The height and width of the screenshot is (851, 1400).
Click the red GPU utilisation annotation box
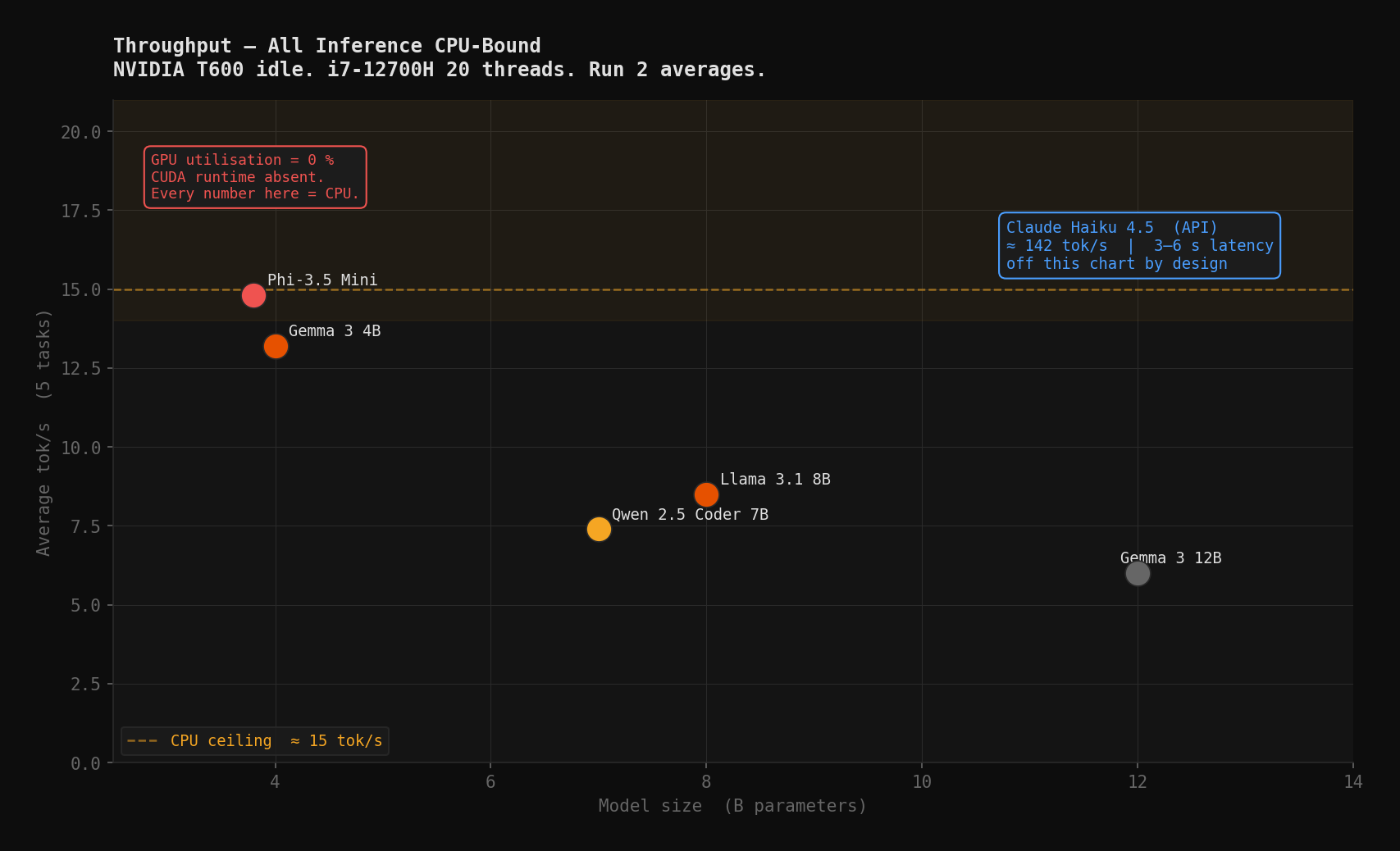pos(255,177)
